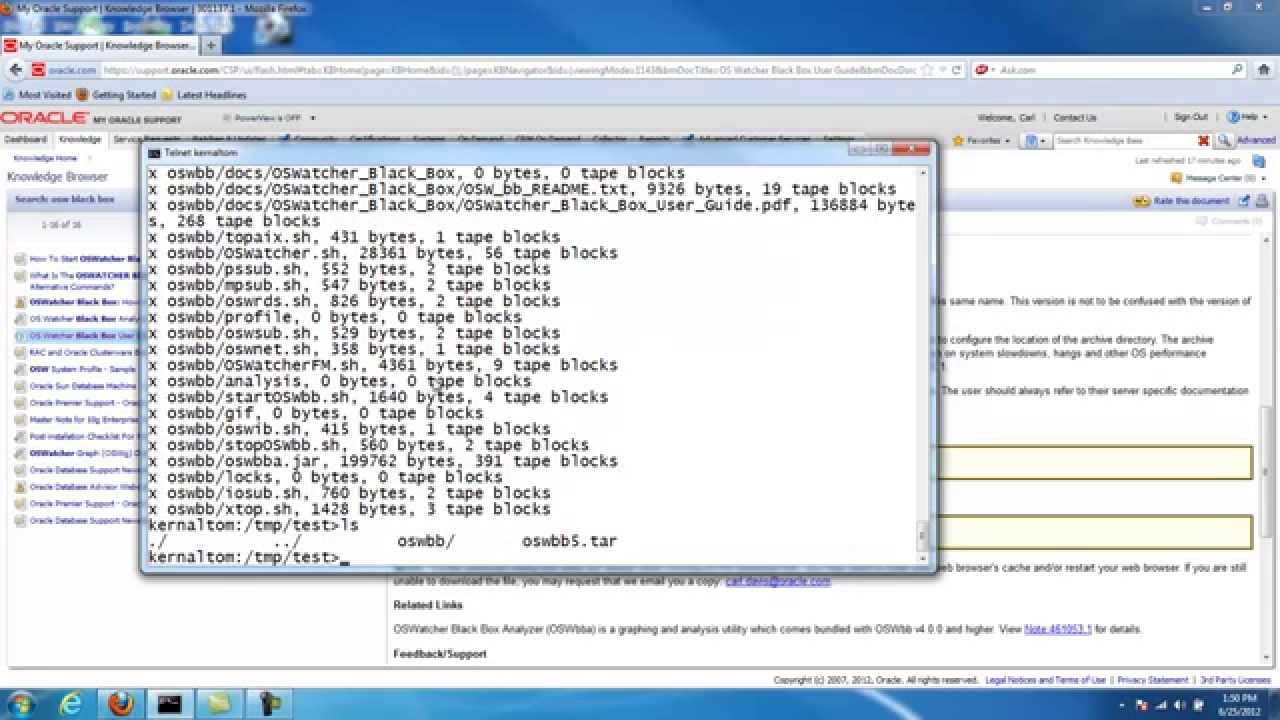Click the print document icon
The image size is (1280, 720).
1262,201
